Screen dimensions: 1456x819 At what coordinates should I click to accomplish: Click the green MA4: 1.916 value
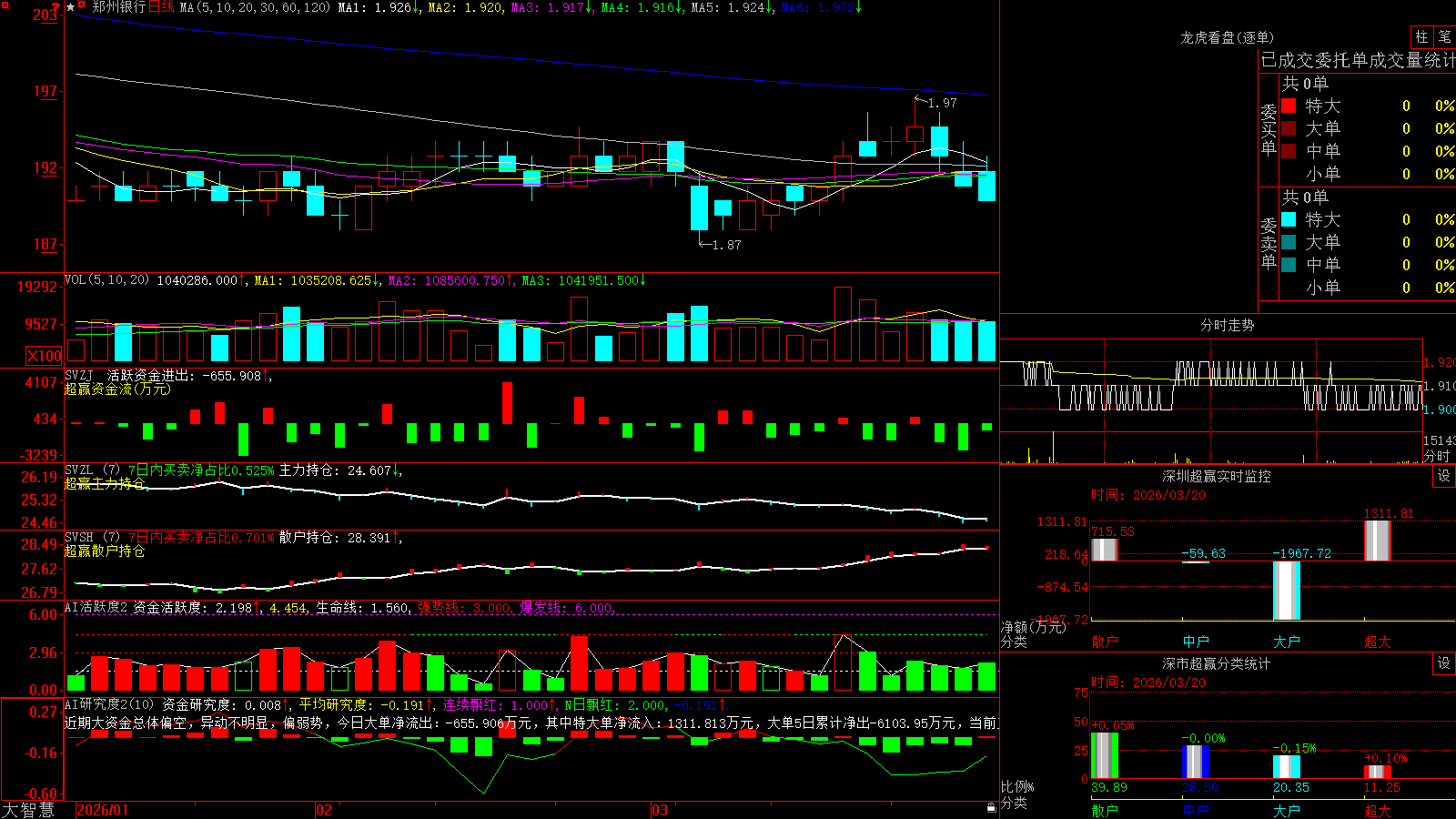pyautogui.click(x=642, y=7)
